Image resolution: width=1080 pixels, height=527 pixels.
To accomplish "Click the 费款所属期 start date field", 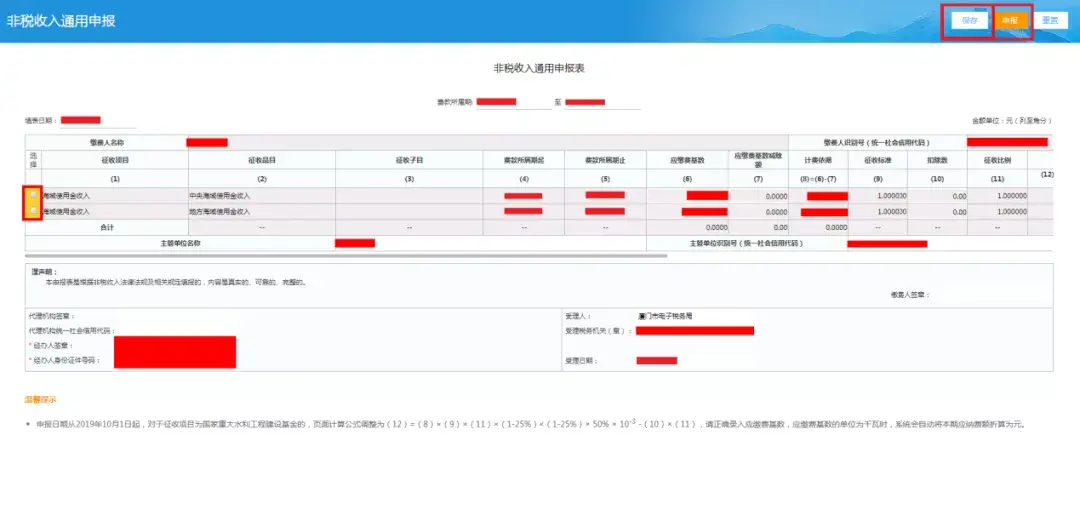I will coord(496,102).
